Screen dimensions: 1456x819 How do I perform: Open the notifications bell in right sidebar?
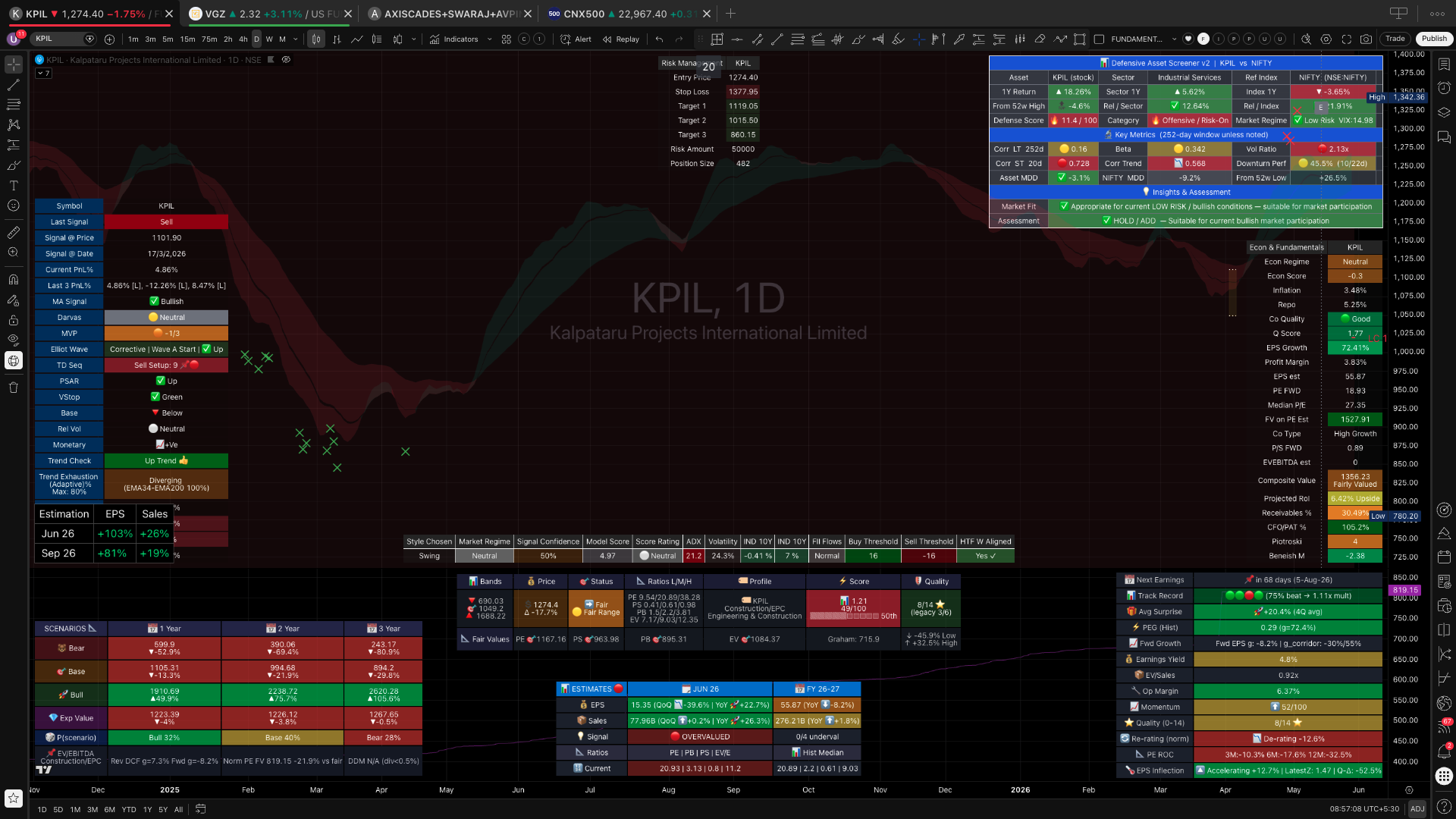coord(1444,751)
